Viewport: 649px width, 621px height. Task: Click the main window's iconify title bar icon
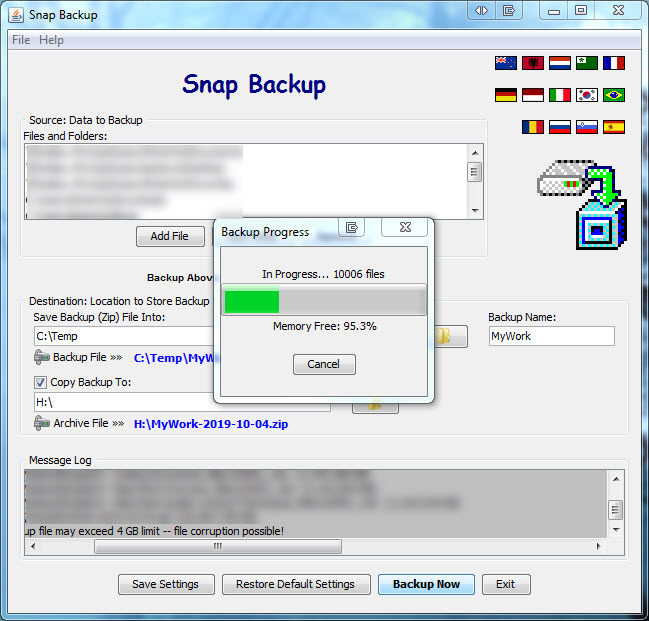[509, 10]
